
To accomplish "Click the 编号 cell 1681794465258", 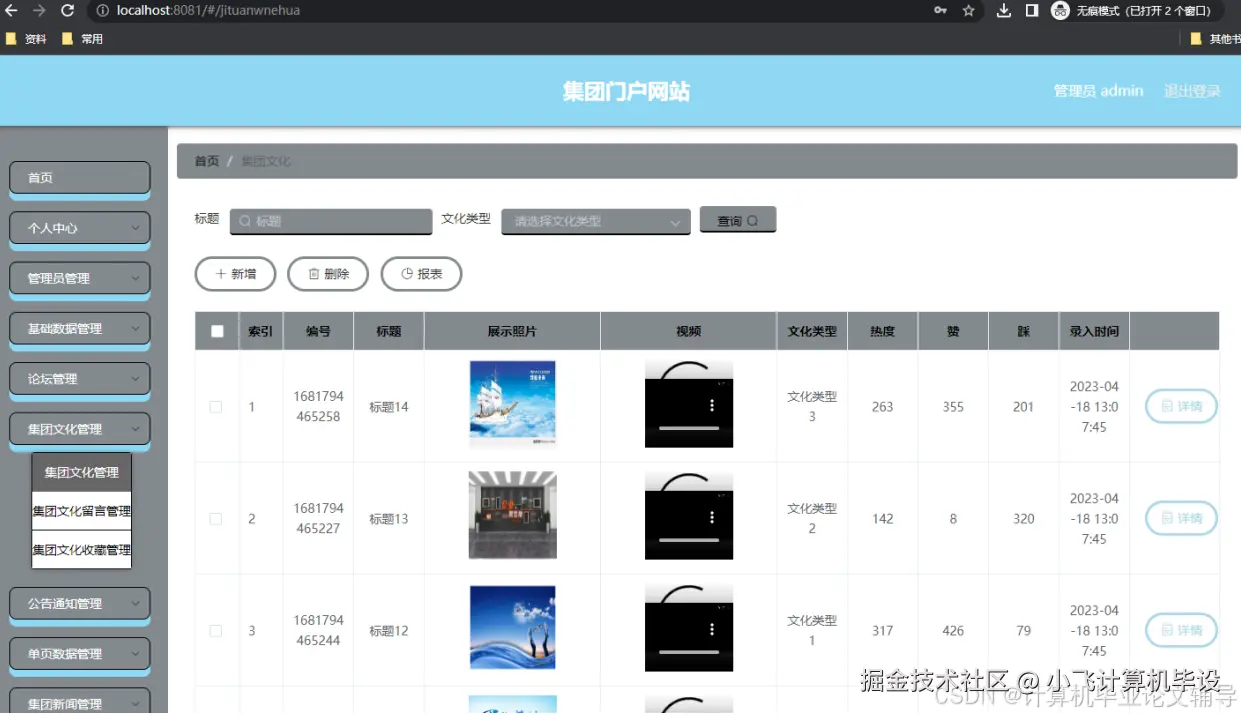I will 318,407.
